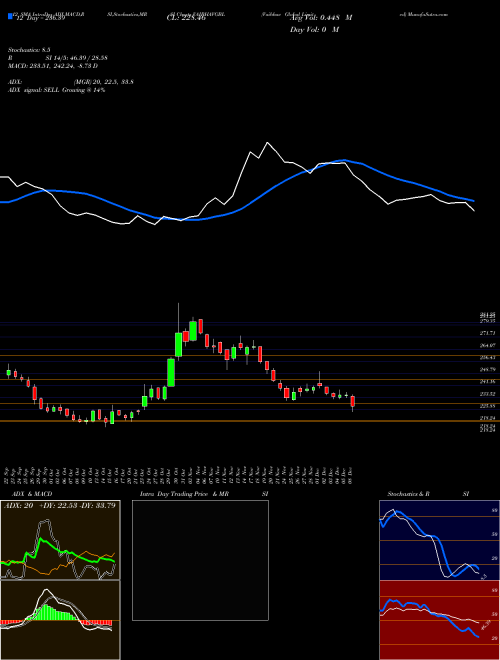Click the blue Stochastics indicator chart panel
The image size is (500, 660).
coord(439,540)
